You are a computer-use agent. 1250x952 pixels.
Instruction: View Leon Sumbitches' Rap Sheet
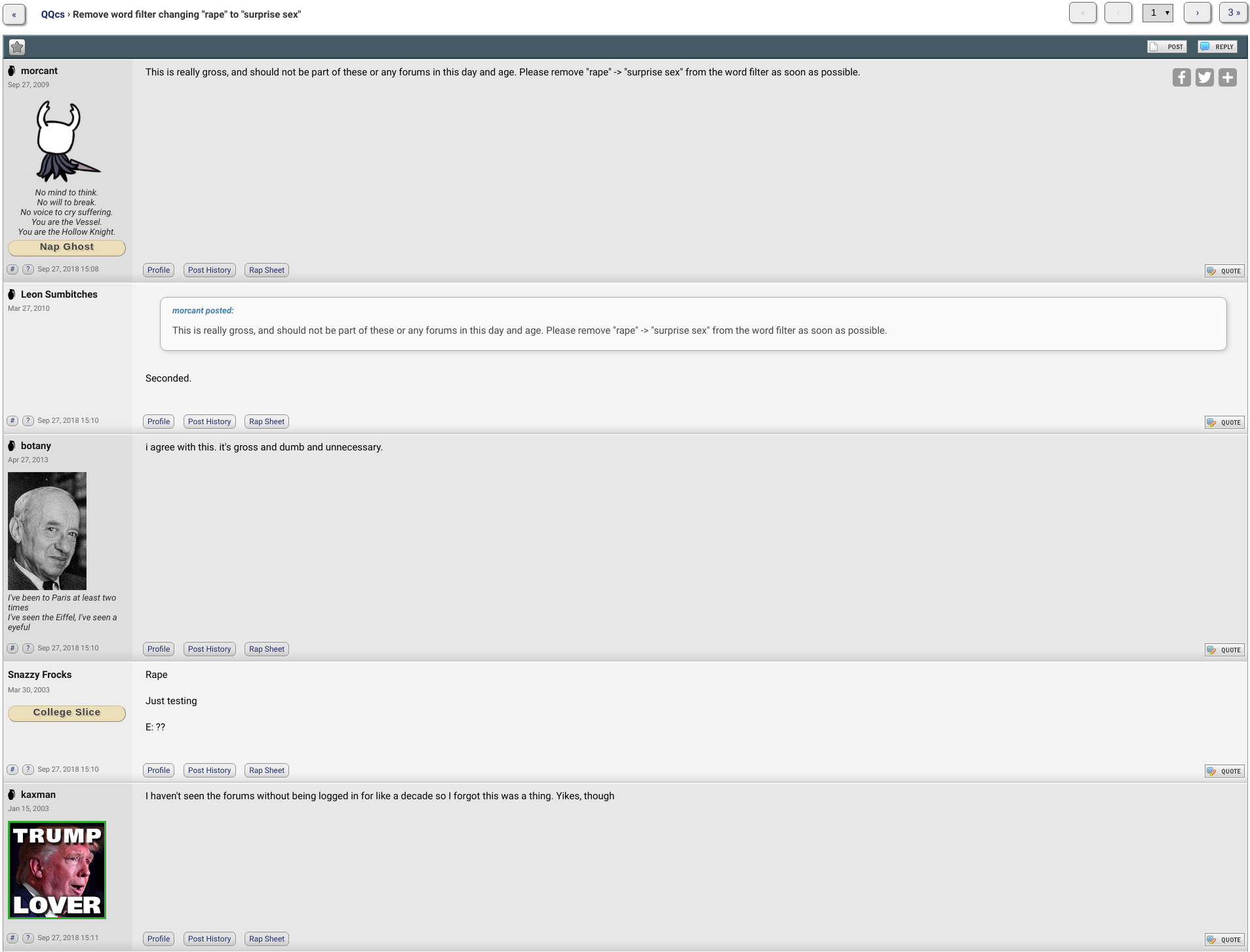(266, 422)
